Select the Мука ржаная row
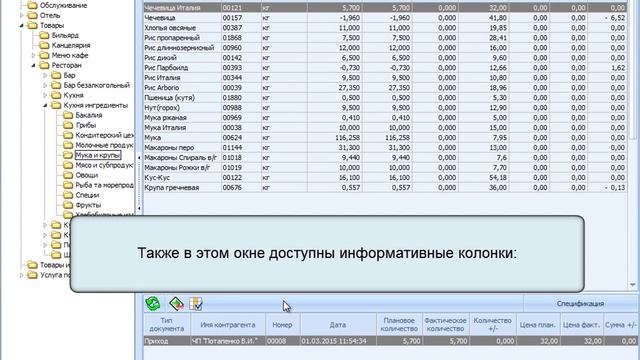This screenshot has width=640, height=360. 385,118
